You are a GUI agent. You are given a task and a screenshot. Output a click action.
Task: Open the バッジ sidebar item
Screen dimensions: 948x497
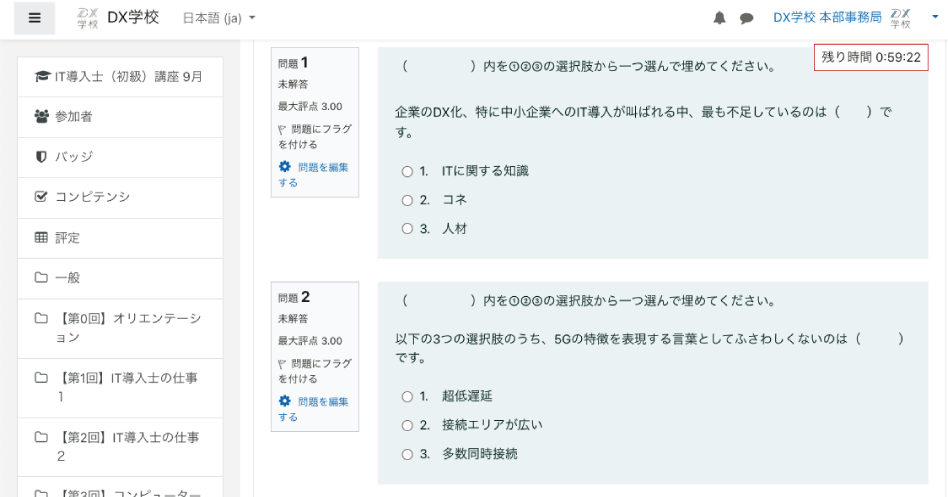pyautogui.click(x=73, y=157)
